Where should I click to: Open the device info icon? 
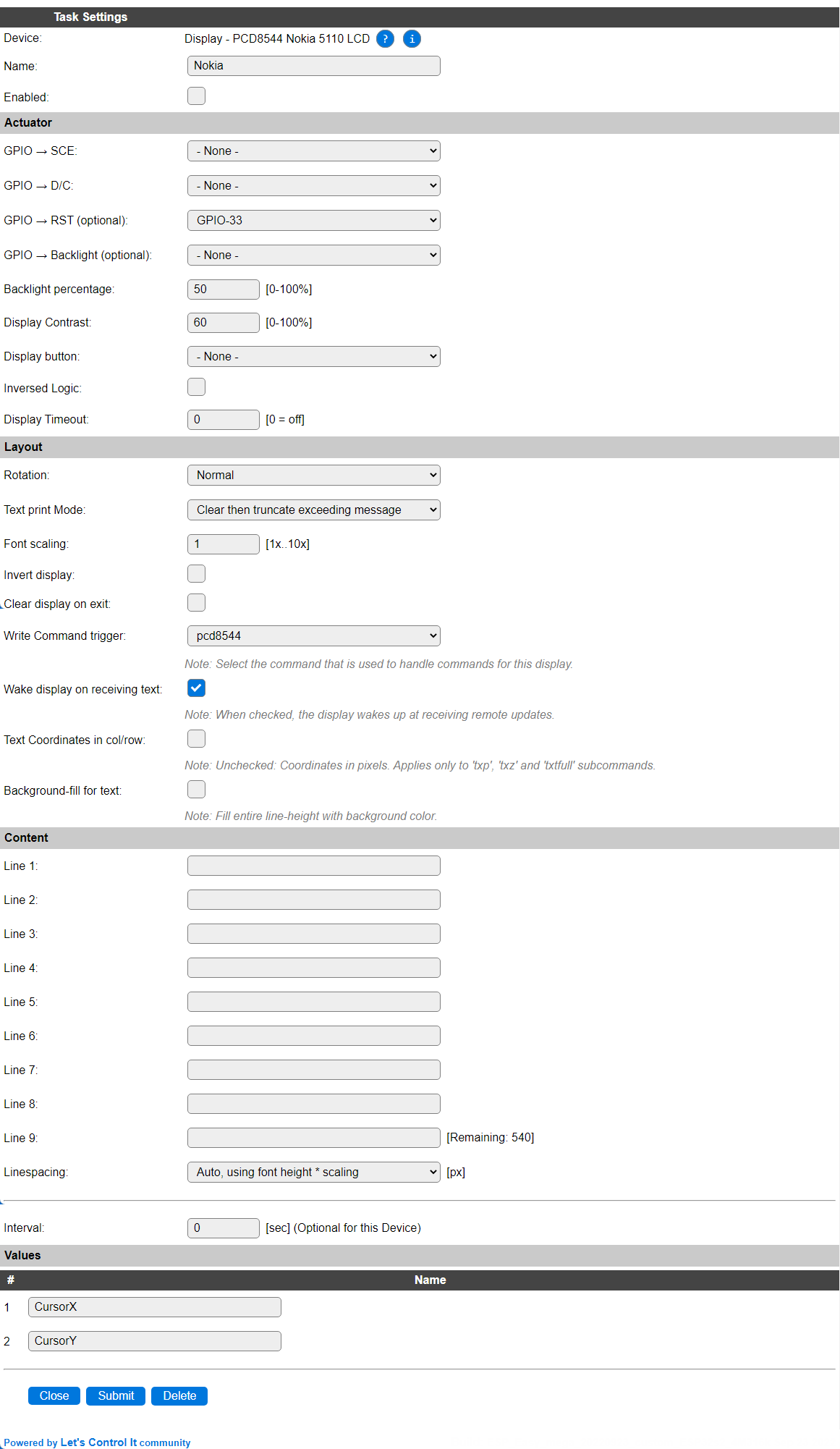(x=412, y=39)
